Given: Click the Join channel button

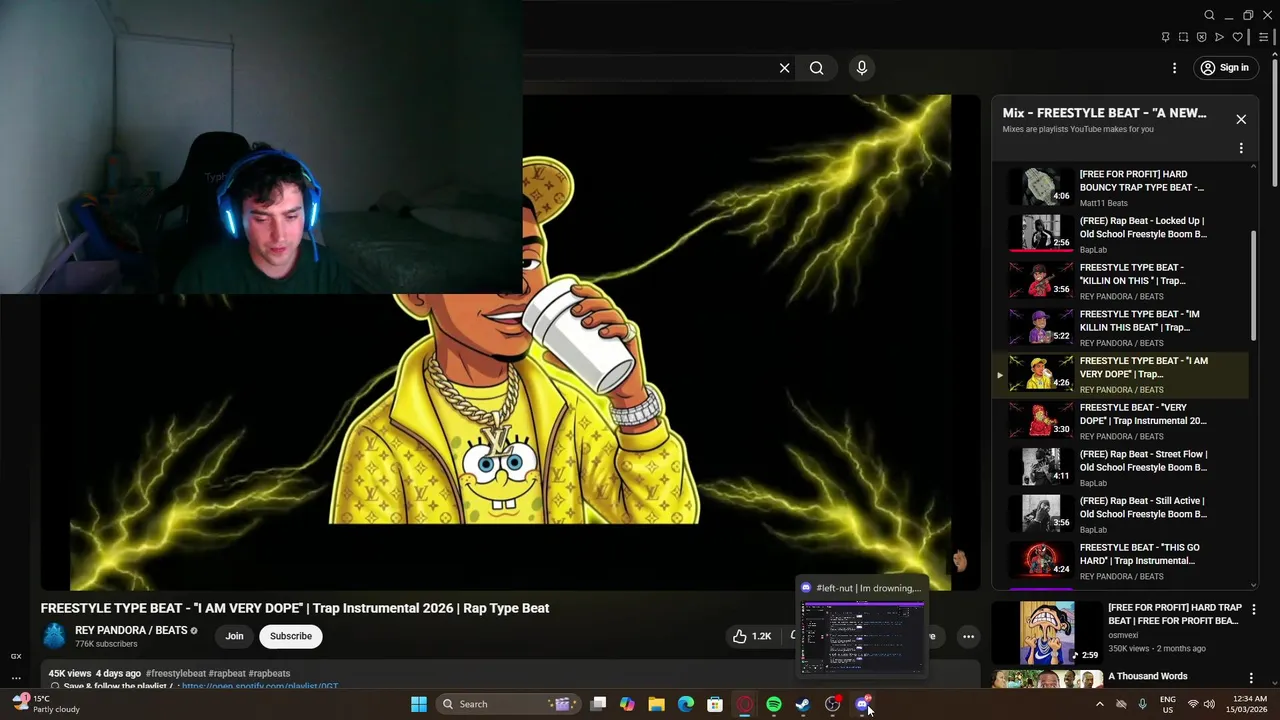Looking at the screenshot, I should click(234, 636).
